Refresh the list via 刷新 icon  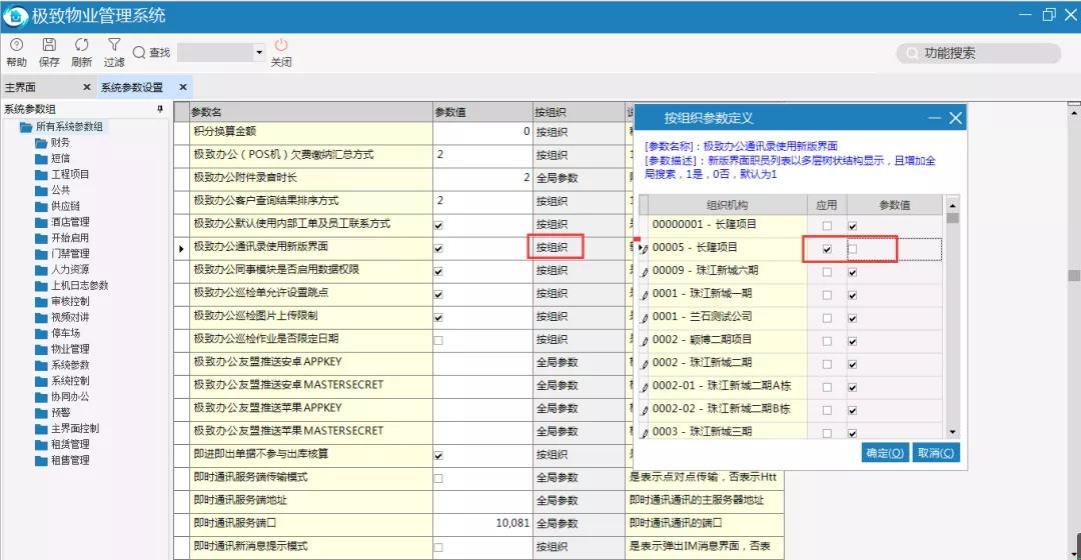(x=81, y=45)
